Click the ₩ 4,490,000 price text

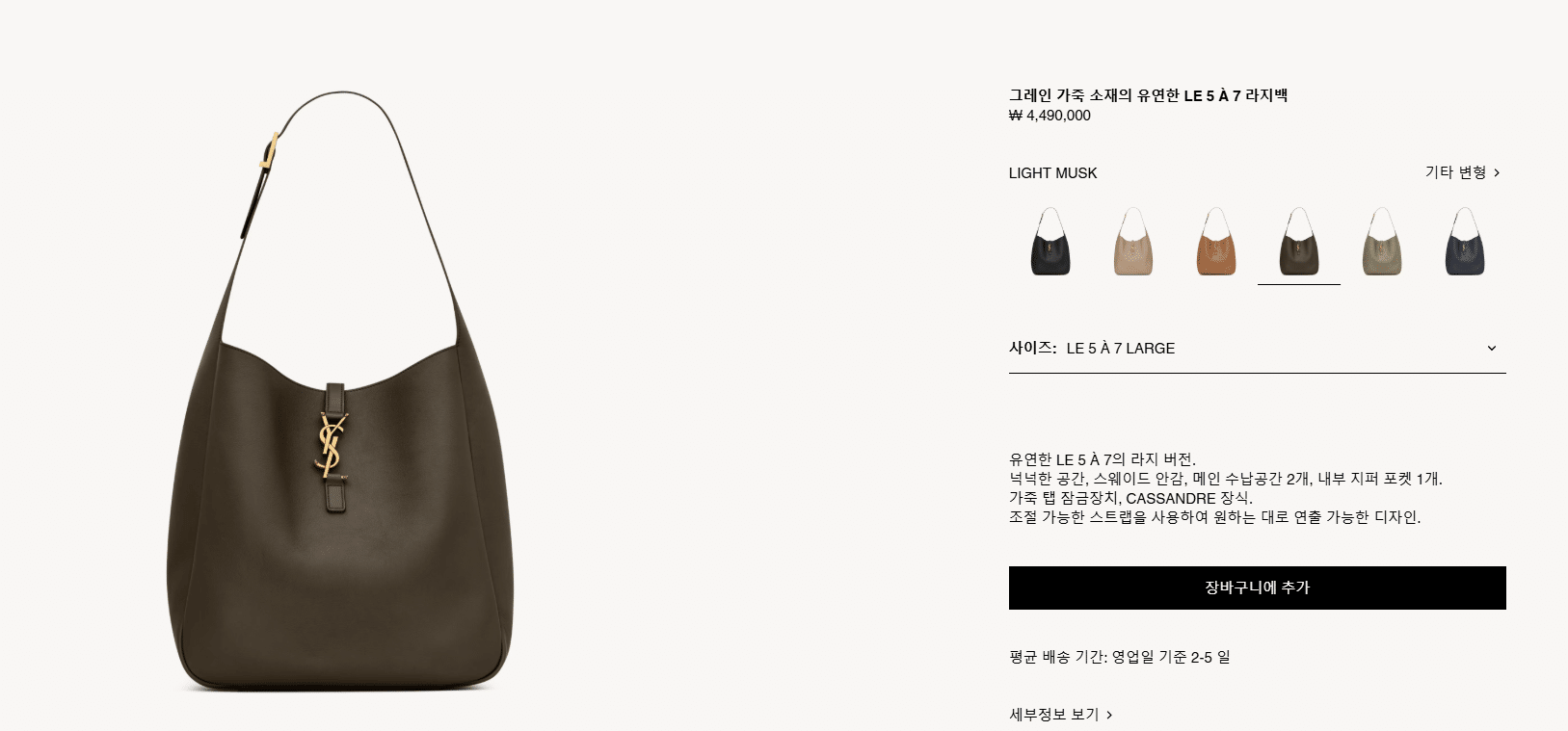(1050, 116)
